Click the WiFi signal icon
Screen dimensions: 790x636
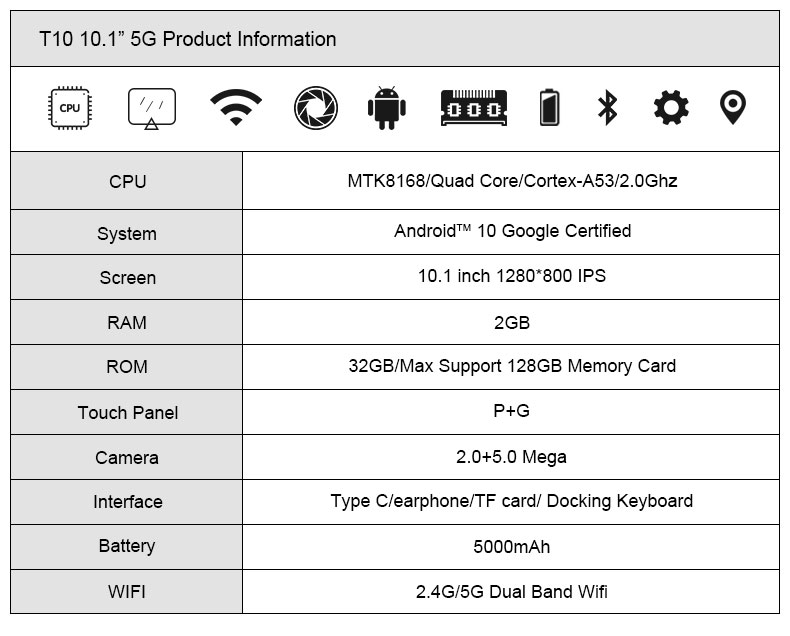(236, 107)
